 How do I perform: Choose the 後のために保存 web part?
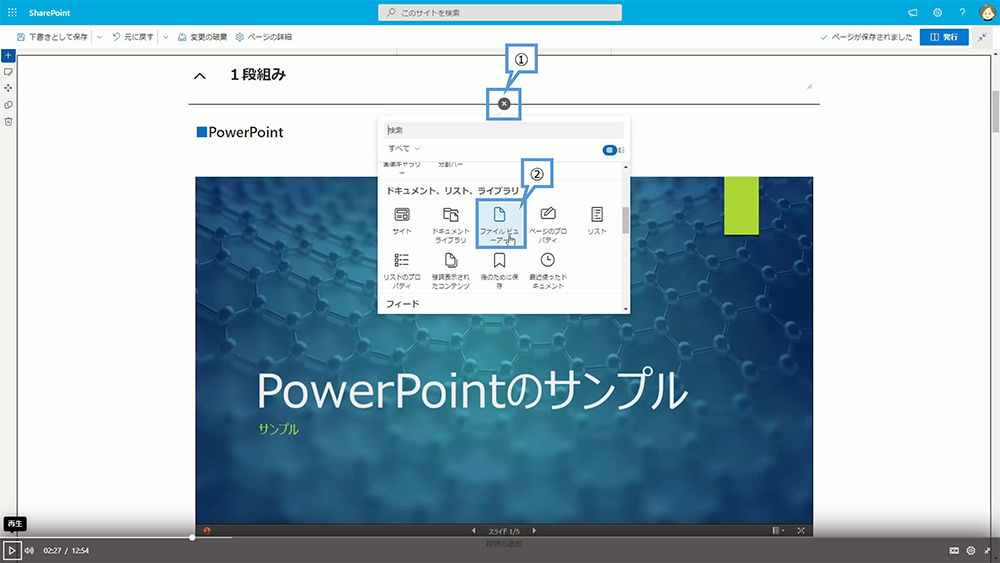pos(499,271)
